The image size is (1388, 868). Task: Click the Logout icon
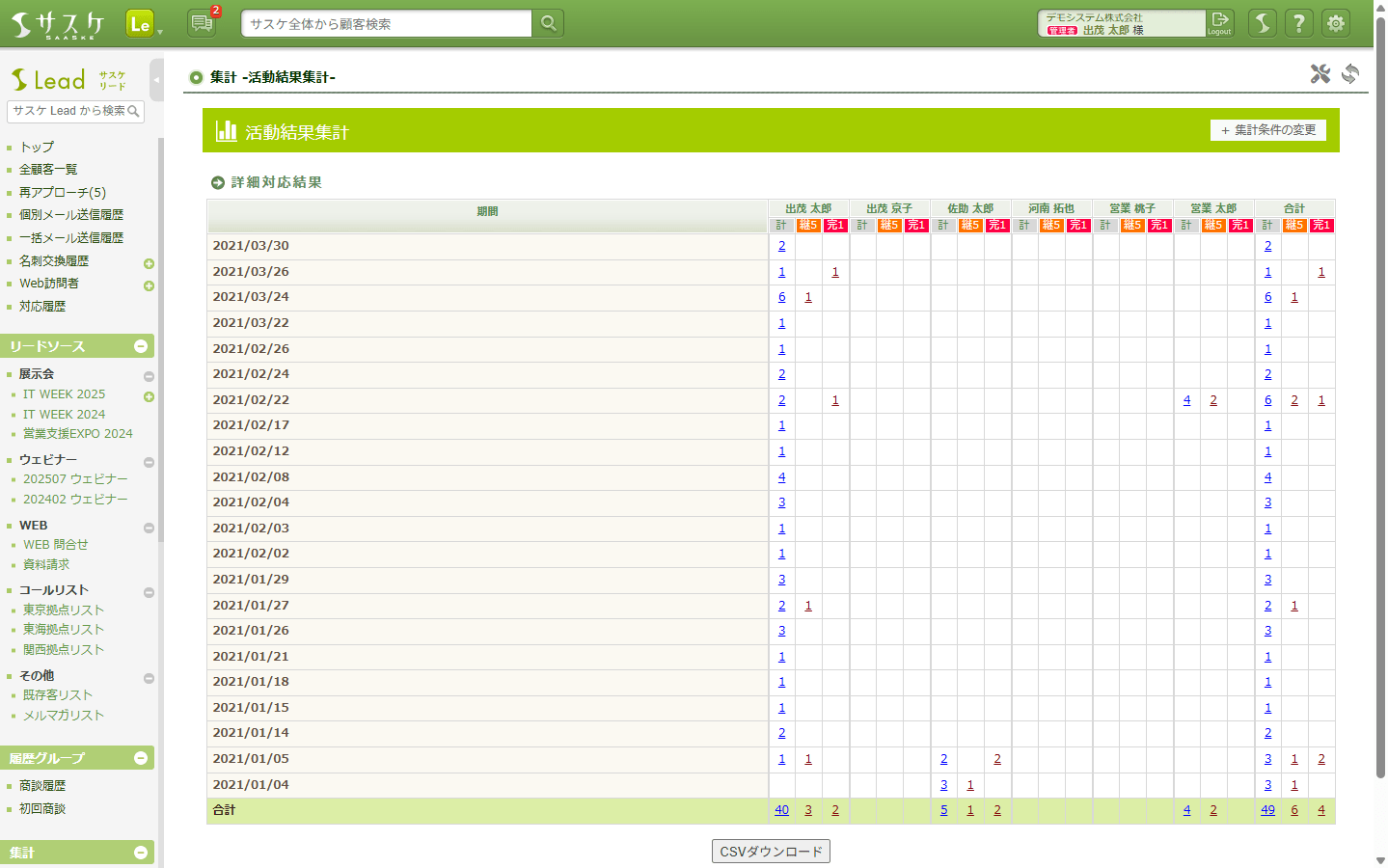[x=1220, y=23]
